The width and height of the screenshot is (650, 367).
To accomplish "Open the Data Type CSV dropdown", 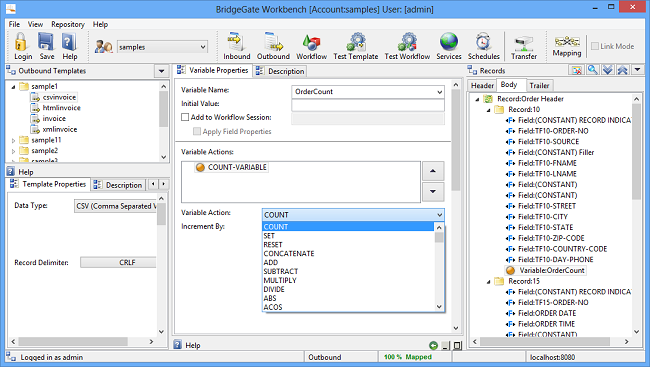I will 116,206.
